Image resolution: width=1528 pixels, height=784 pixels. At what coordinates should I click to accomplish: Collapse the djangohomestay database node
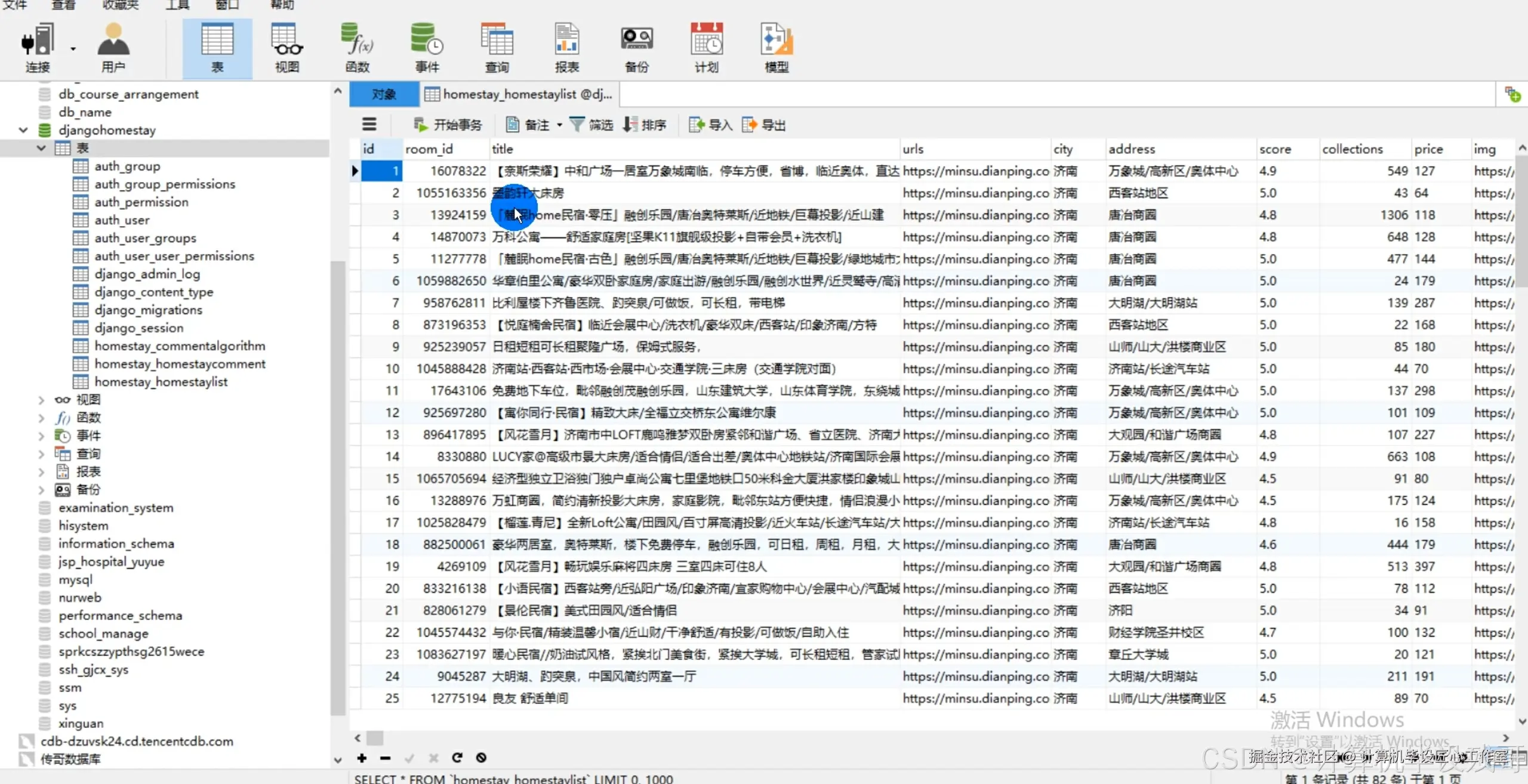coord(23,130)
